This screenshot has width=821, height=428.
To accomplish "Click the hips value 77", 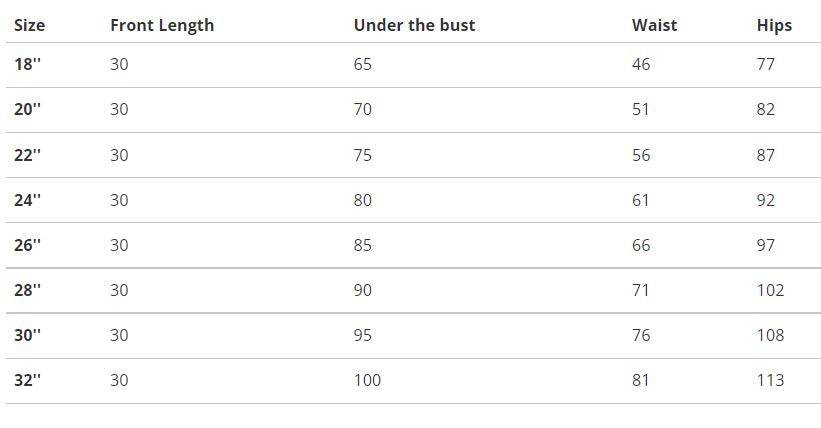I will (766, 65).
